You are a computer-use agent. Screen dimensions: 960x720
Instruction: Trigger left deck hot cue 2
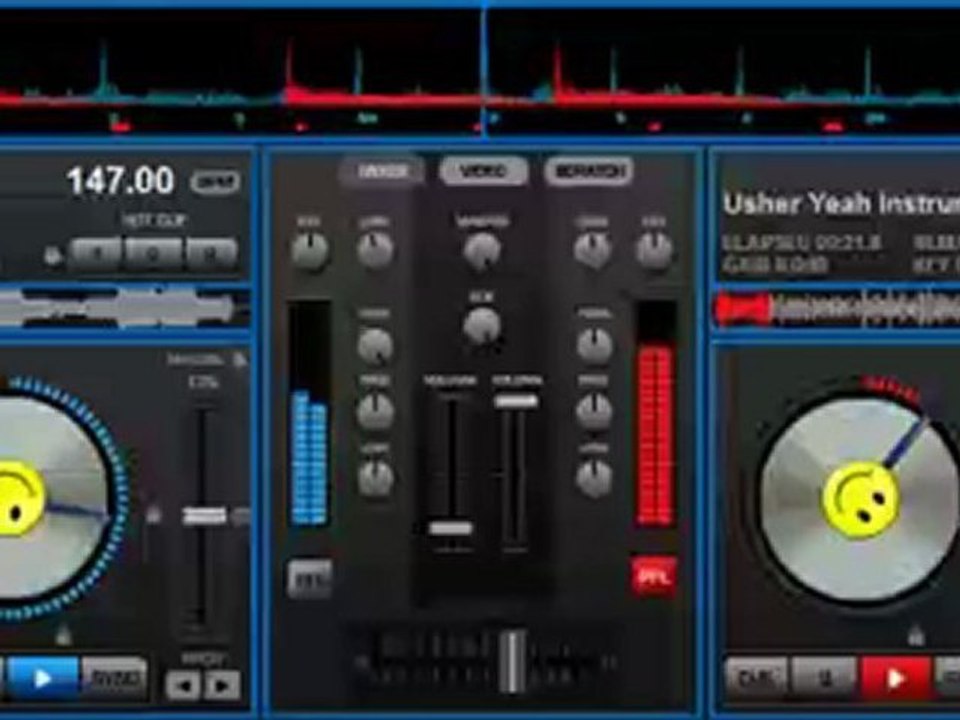pyautogui.click(x=152, y=253)
